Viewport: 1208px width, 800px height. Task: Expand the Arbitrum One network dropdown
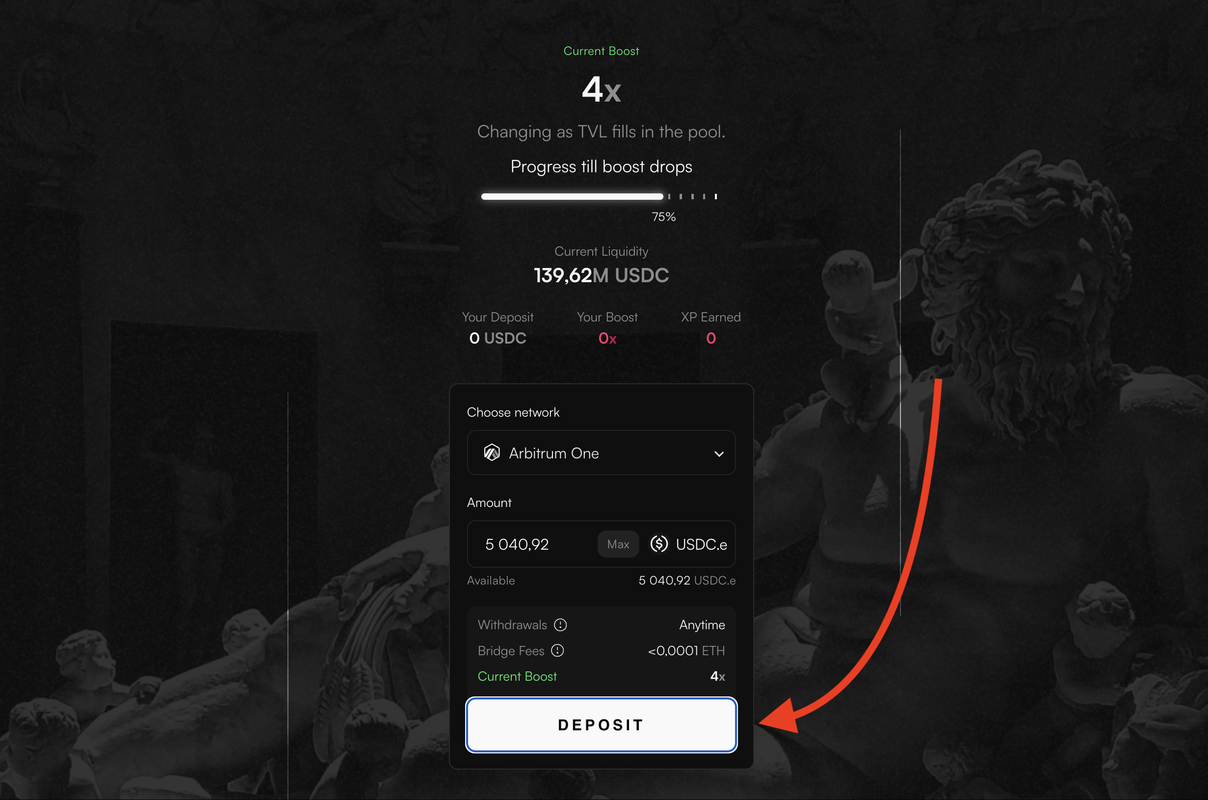601,453
